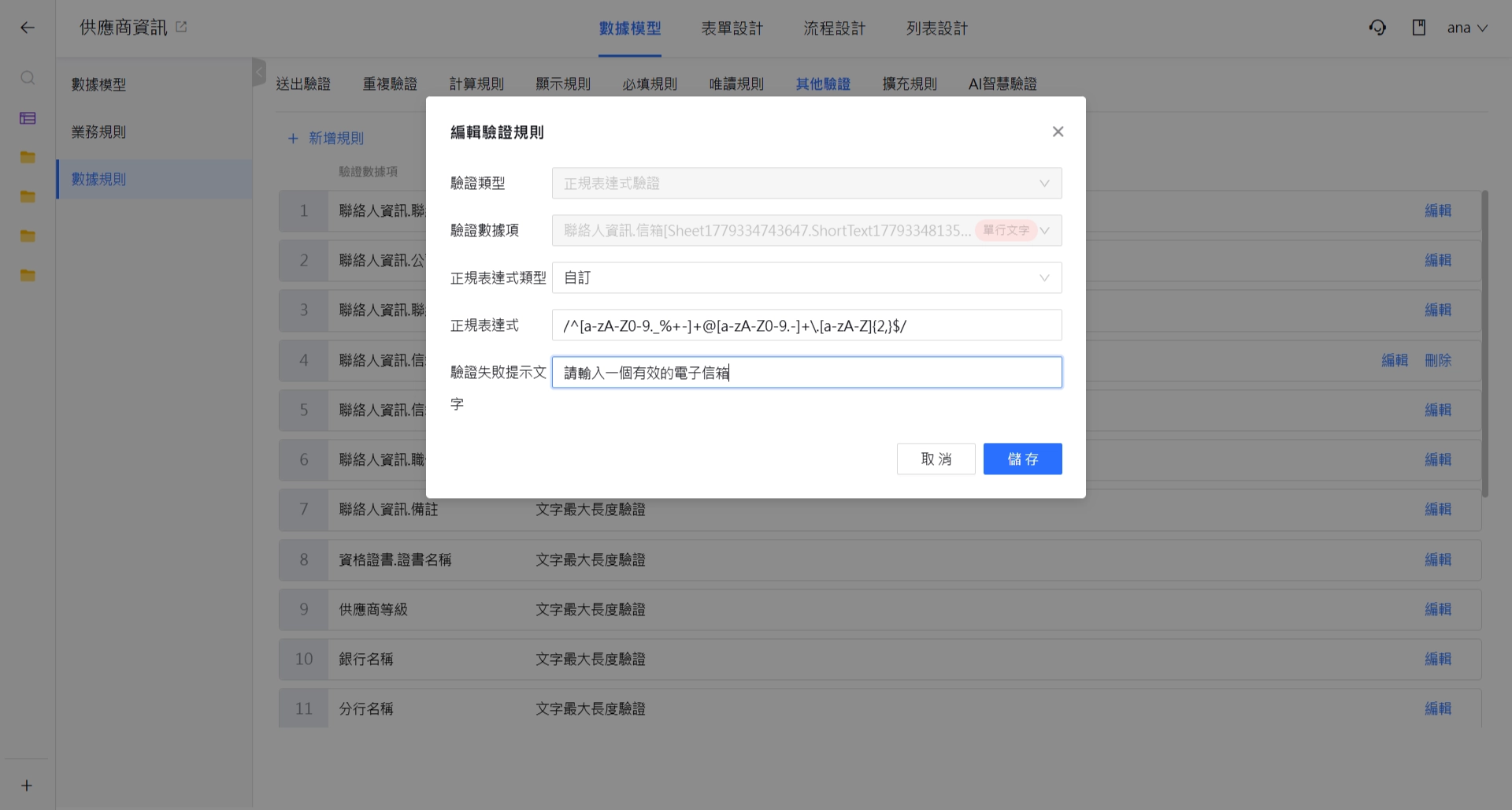Image resolution: width=1512 pixels, height=810 pixels.
Task: Expand the 驗證類型 dropdown
Action: point(806,183)
